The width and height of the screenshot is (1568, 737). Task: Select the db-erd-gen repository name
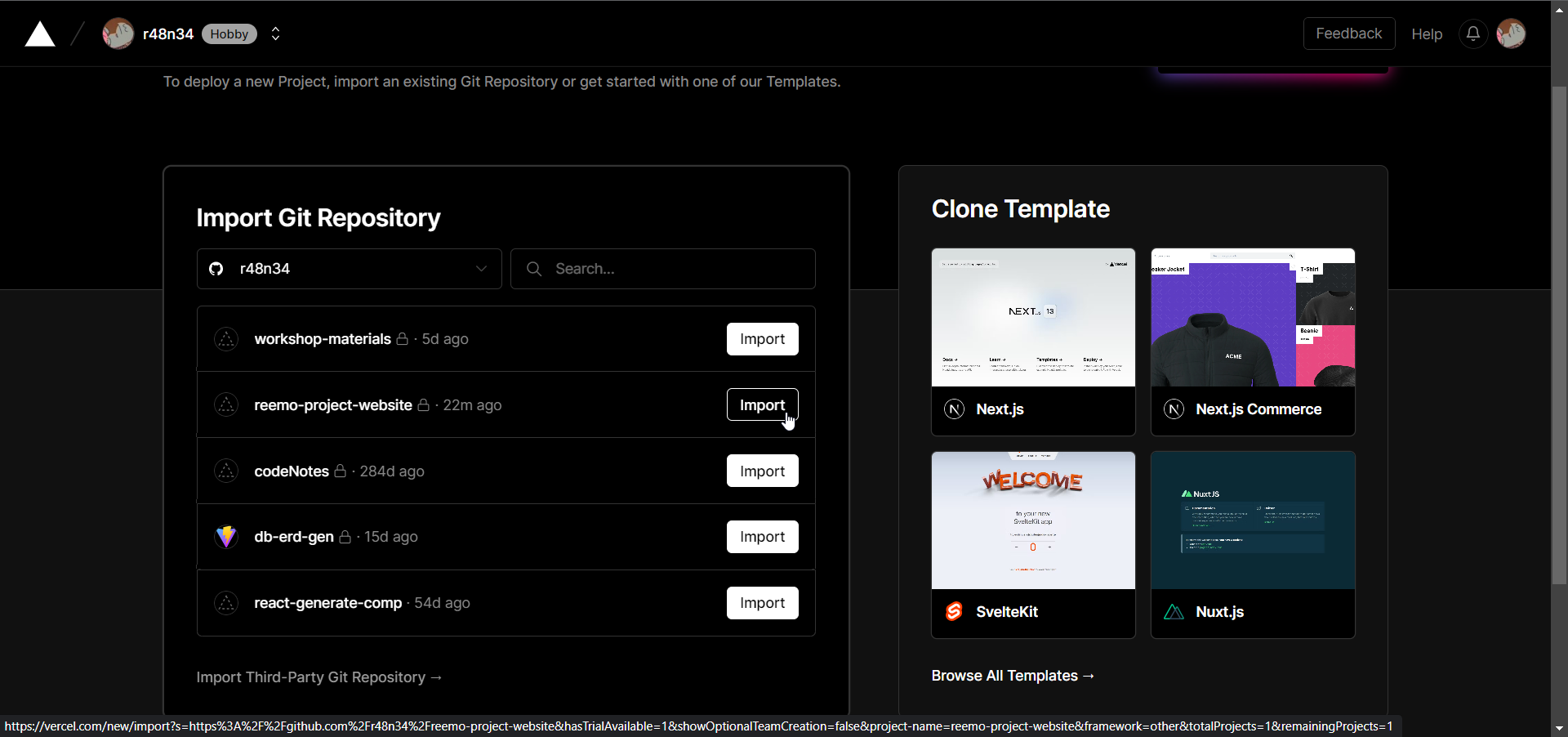[x=294, y=537]
